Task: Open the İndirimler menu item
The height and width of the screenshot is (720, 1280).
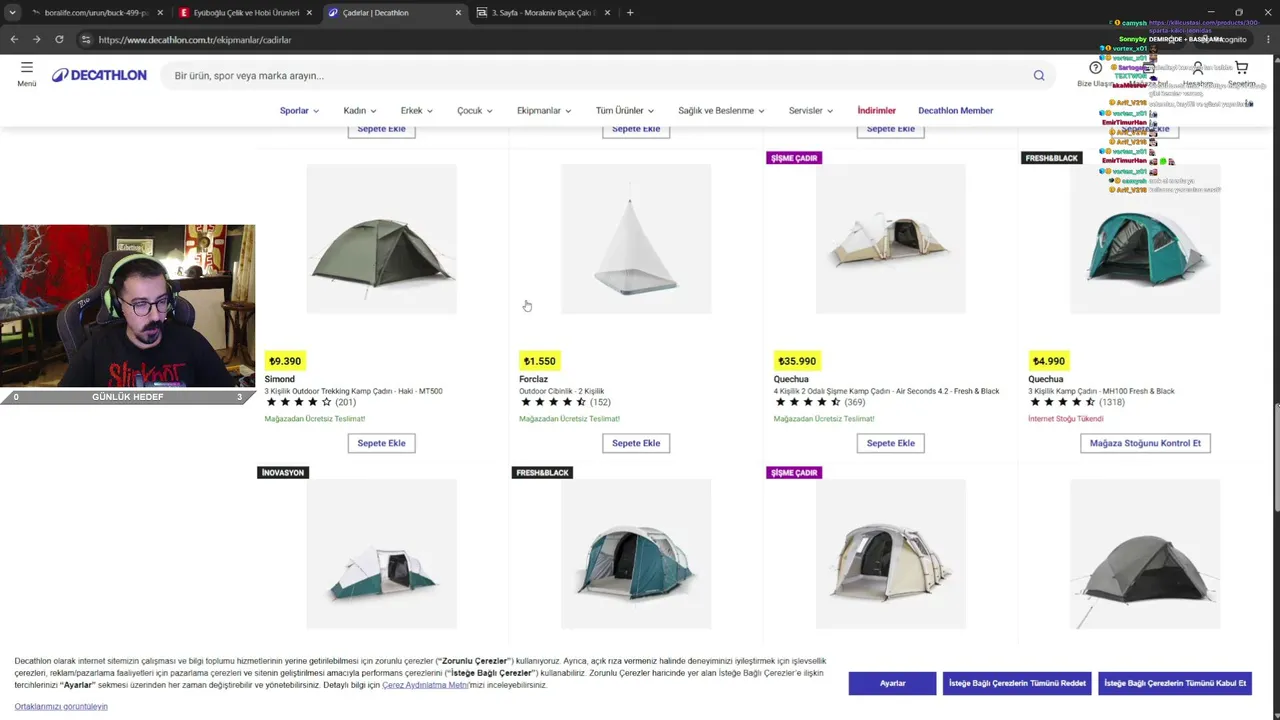Action: 876,110
